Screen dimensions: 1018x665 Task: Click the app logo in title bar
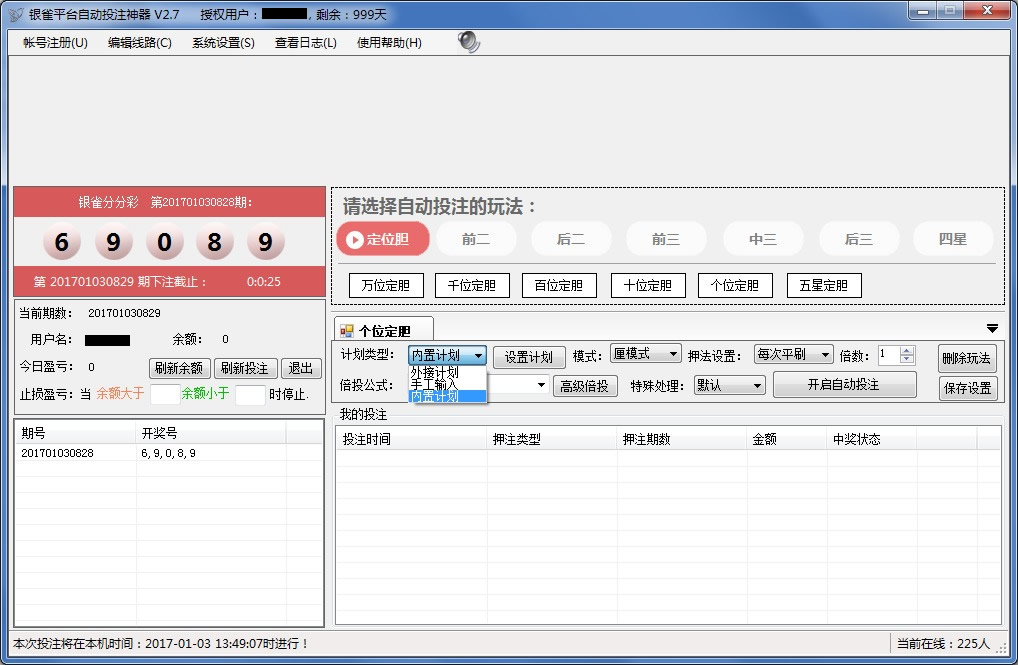coord(15,14)
